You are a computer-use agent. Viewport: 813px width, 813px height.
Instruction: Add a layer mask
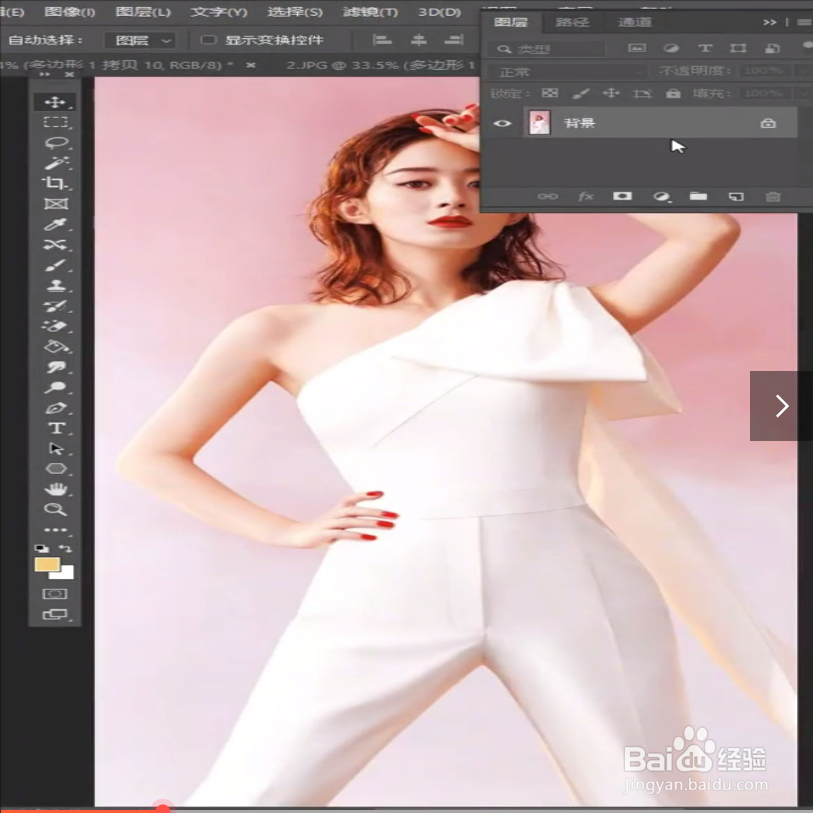622,196
